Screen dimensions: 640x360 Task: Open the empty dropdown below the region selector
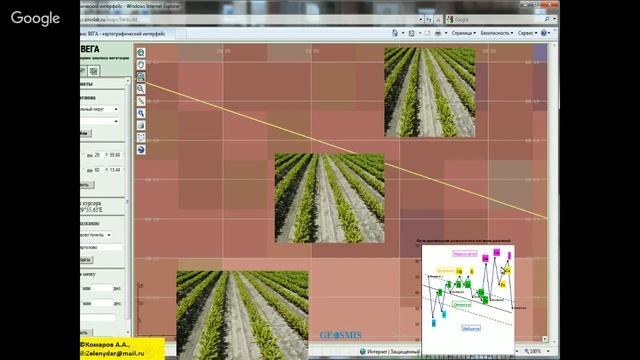click(99, 121)
